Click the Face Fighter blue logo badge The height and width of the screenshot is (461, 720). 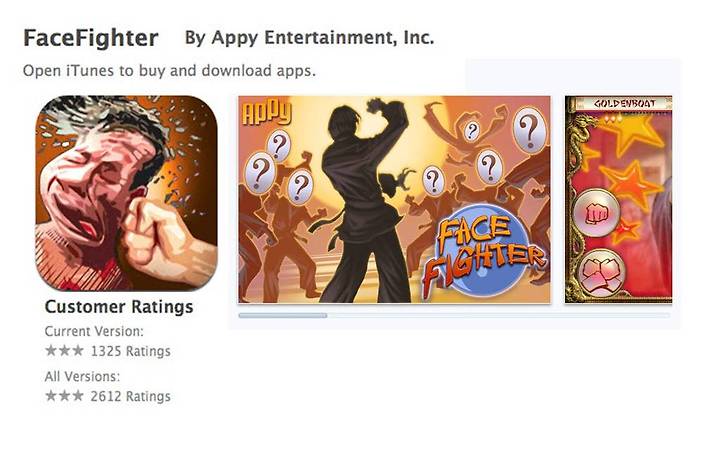483,250
